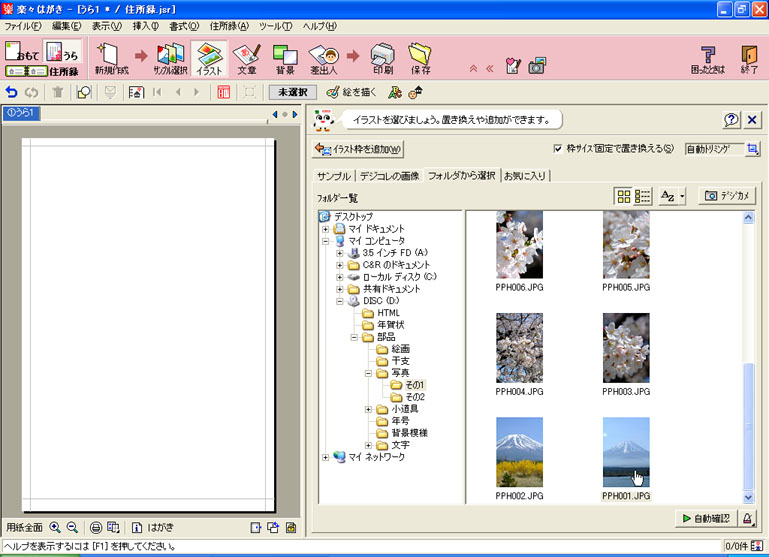This screenshot has width=769, height=557.
Task: Click 新規作成 (New) icon
Action: click(110, 58)
